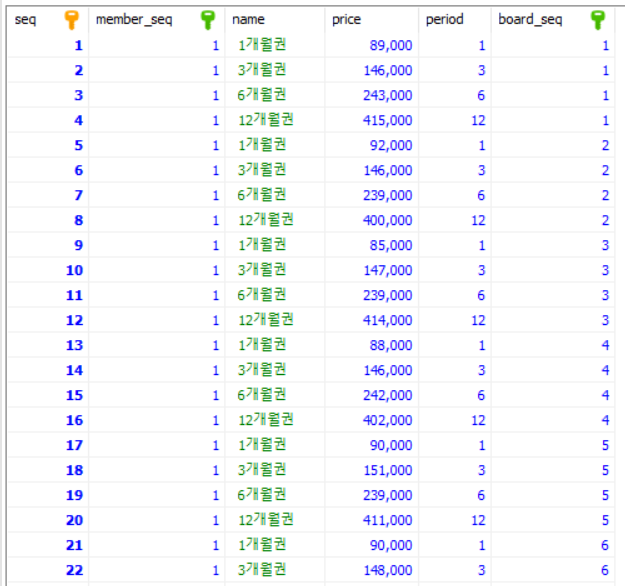Select seq cell 12
This screenshot has width=625, height=586.
(48, 320)
